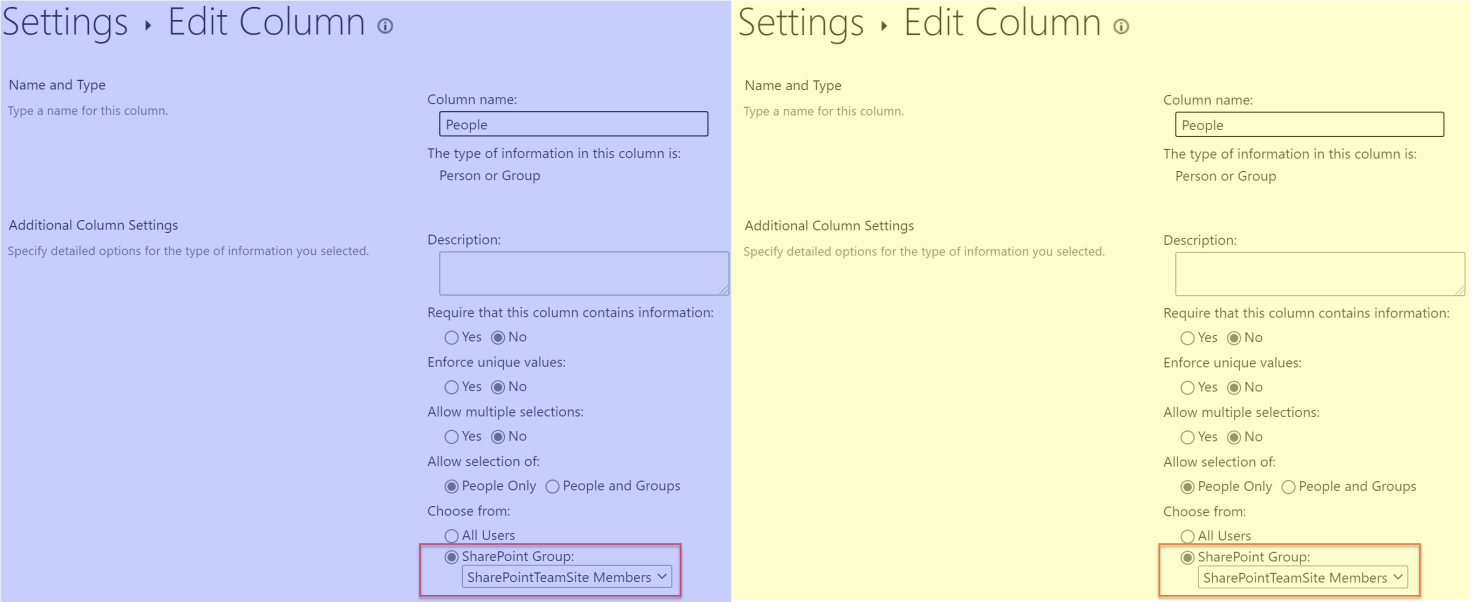Click the info icon in blue panel title

[385, 27]
